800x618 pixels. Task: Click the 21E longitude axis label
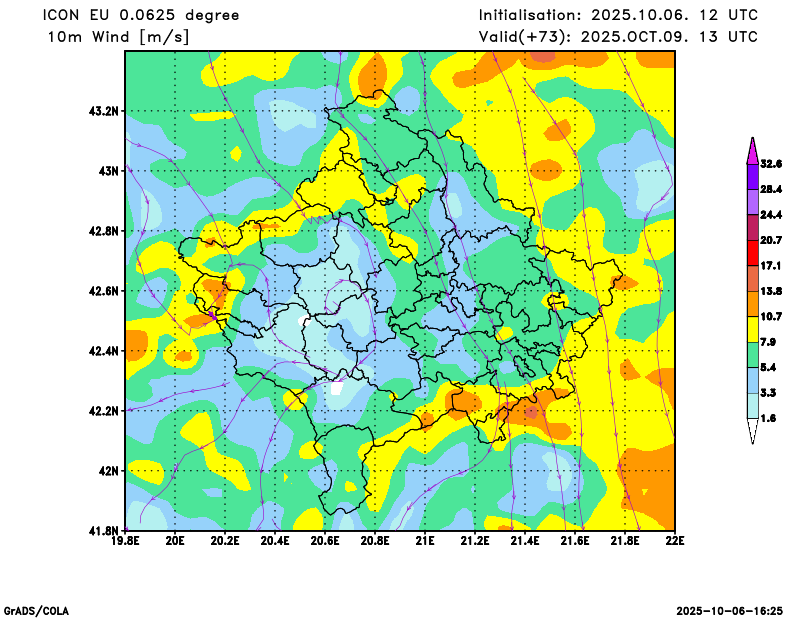(425, 541)
